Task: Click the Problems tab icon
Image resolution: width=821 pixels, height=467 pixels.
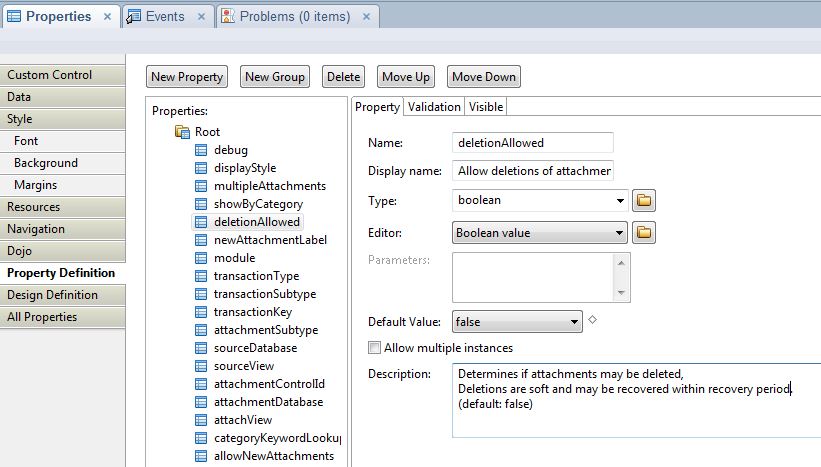Action: (229, 17)
